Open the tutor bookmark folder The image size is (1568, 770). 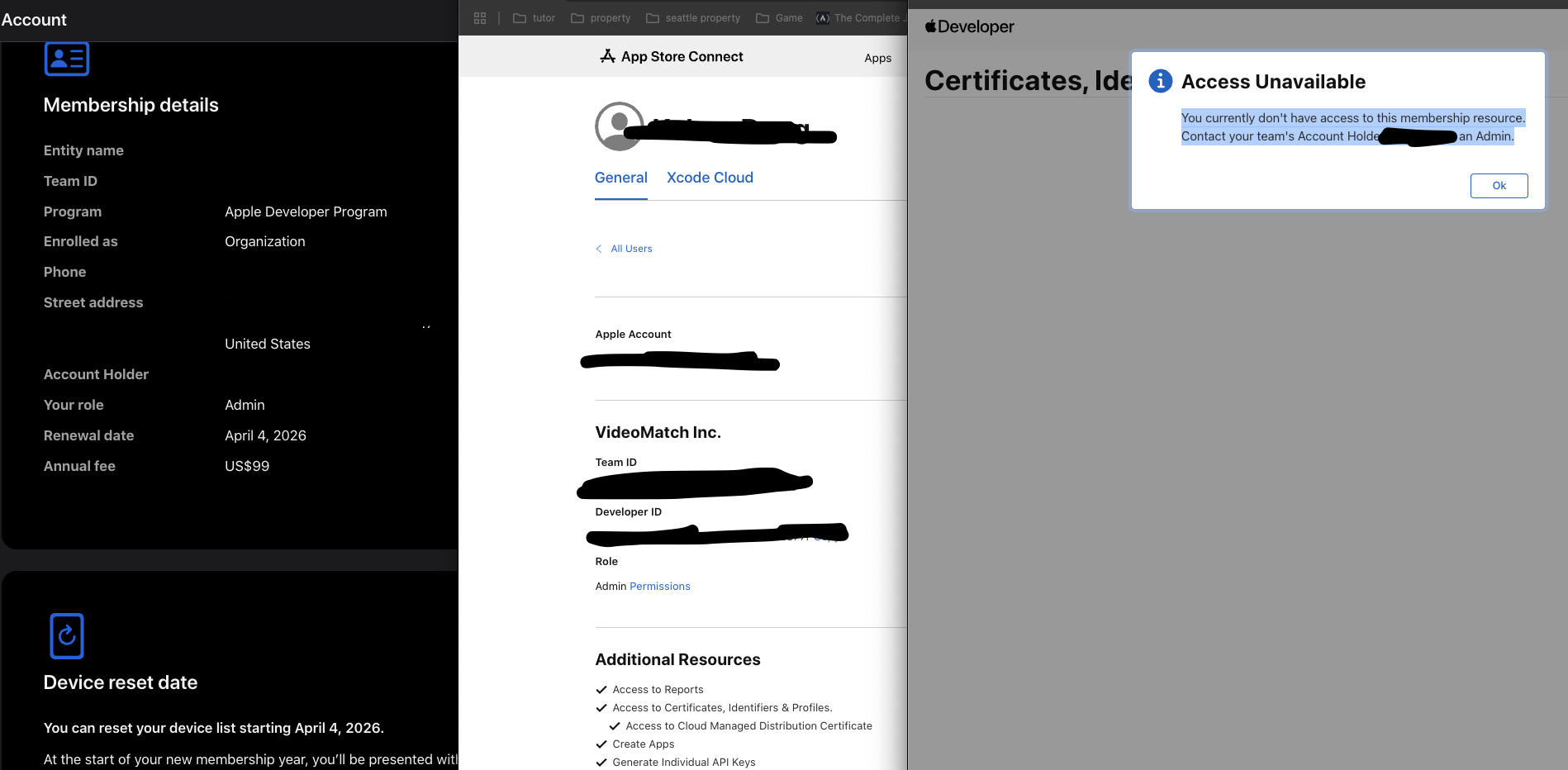[x=534, y=17]
